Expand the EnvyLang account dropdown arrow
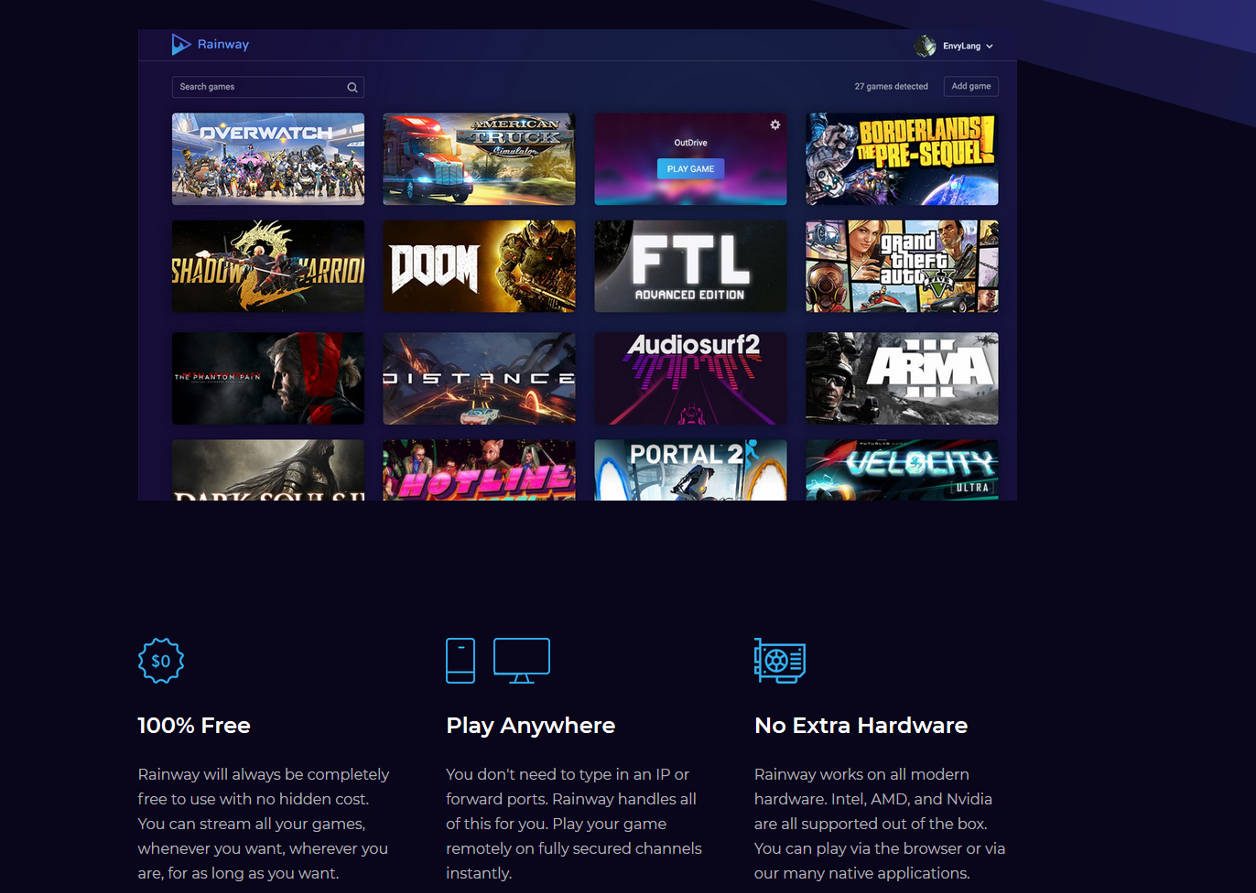 pos(989,47)
